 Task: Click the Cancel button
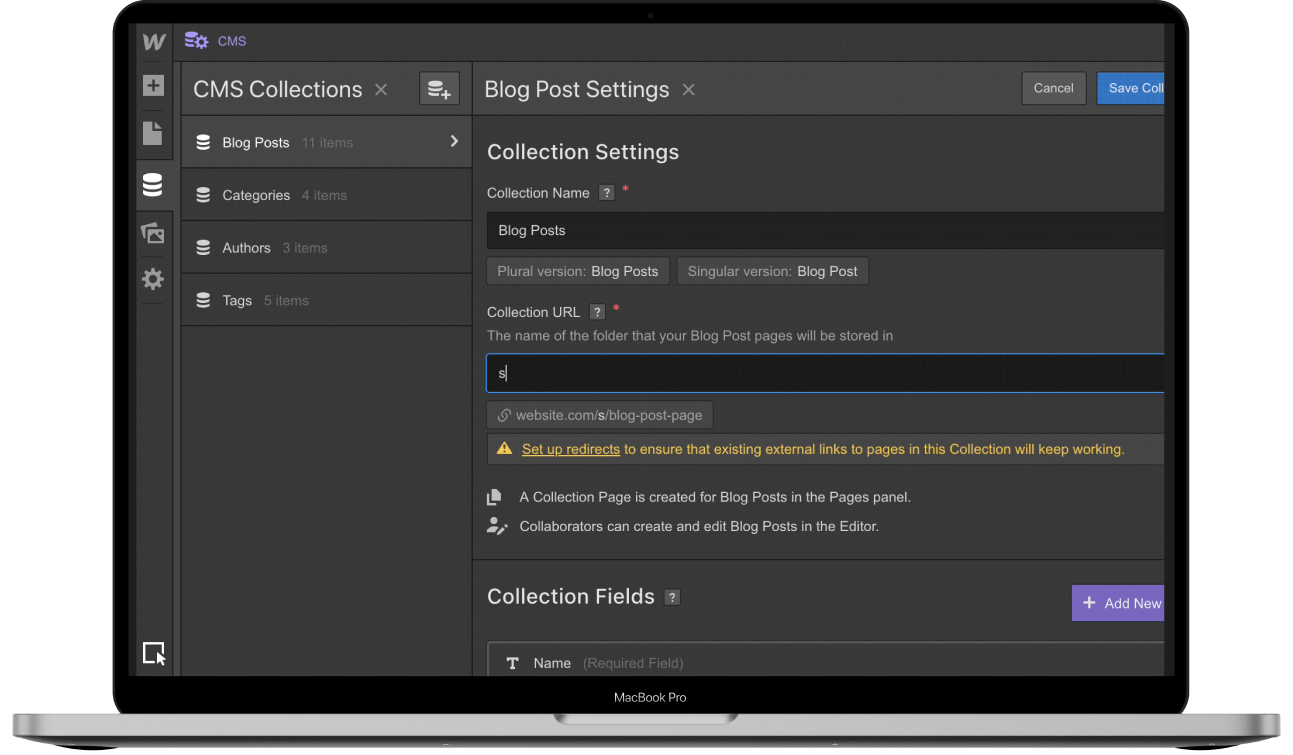click(1053, 88)
